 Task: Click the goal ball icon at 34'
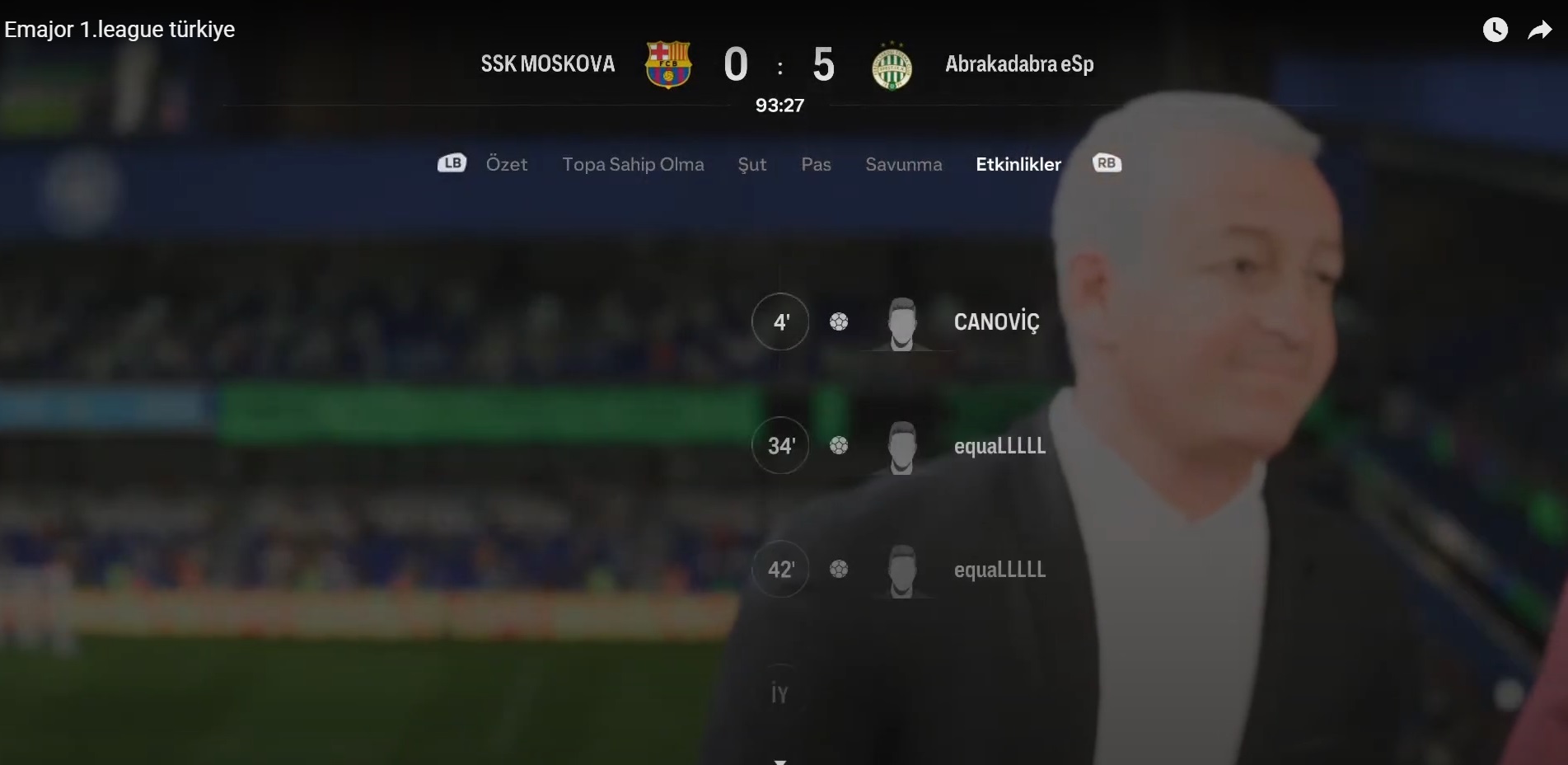pyautogui.click(x=839, y=445)
